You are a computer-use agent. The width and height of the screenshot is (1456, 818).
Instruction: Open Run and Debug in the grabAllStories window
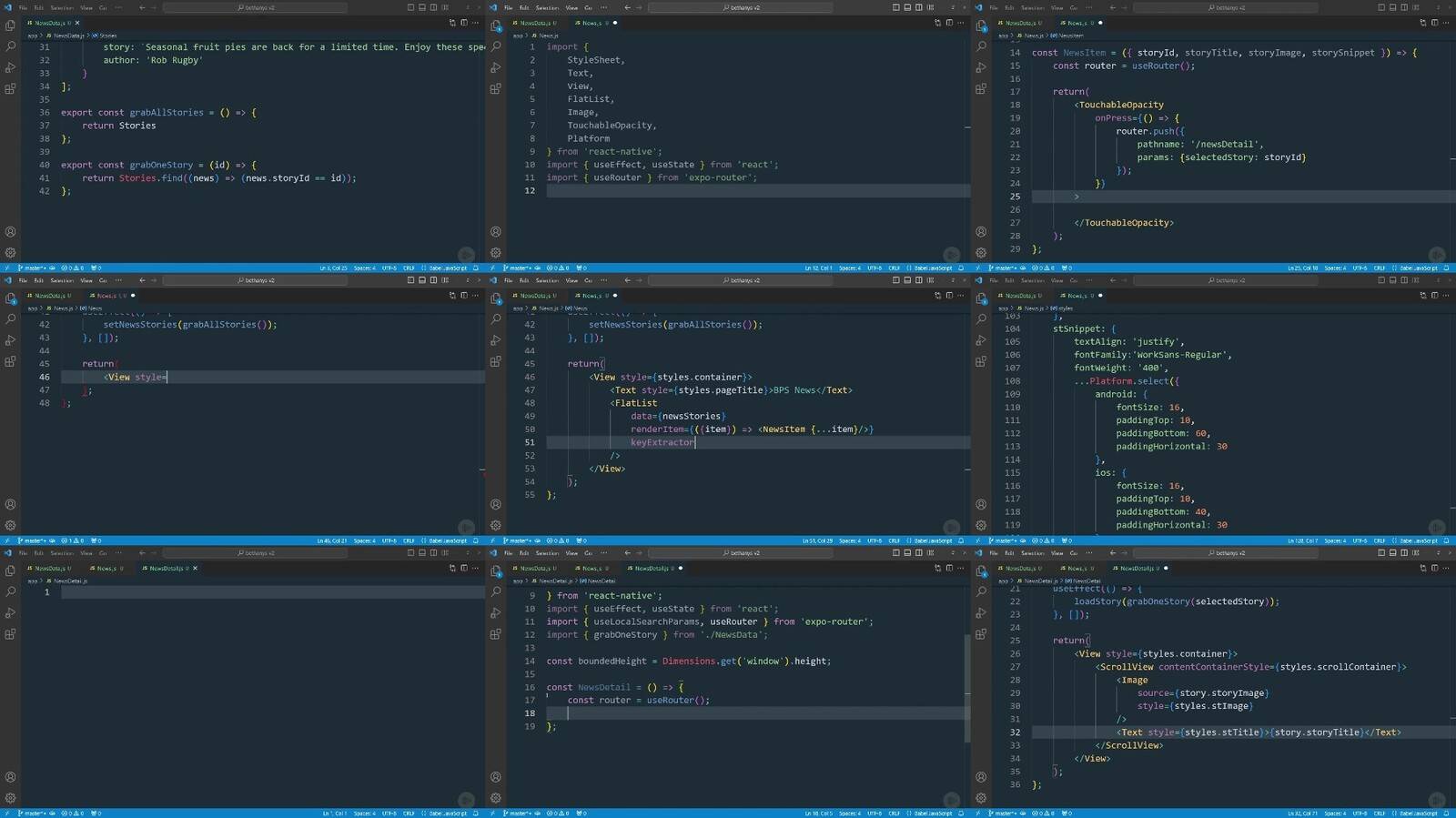coord(10,68)
